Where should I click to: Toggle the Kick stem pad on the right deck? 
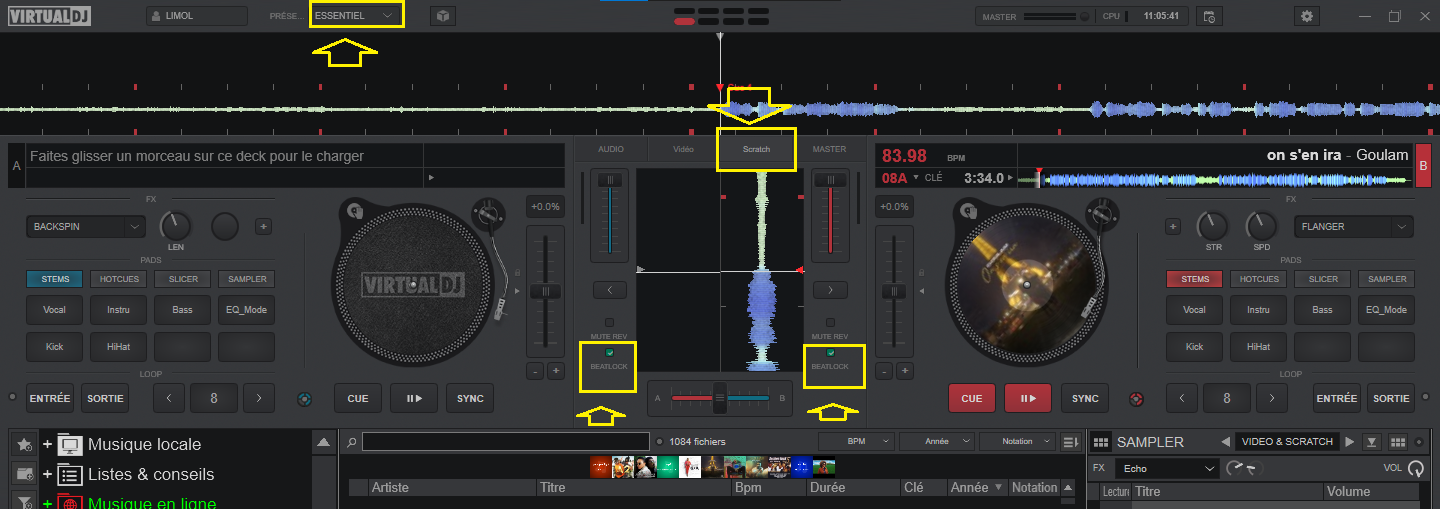[1195, 347]
